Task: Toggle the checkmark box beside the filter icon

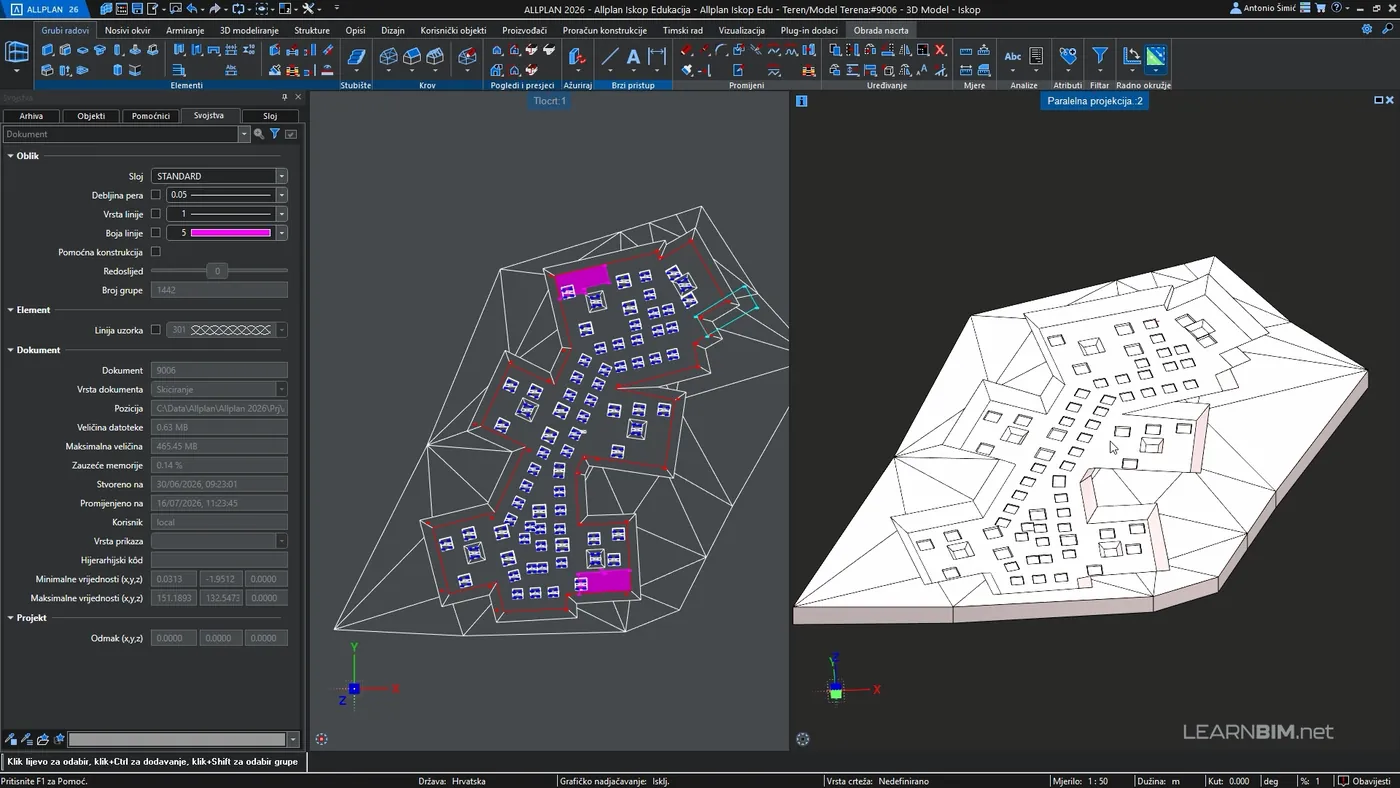Action: pos(291,134)
